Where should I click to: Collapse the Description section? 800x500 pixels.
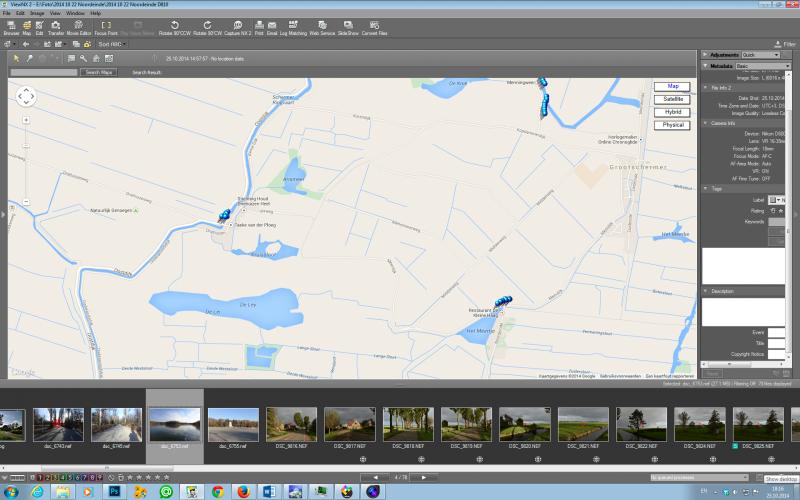706,291
